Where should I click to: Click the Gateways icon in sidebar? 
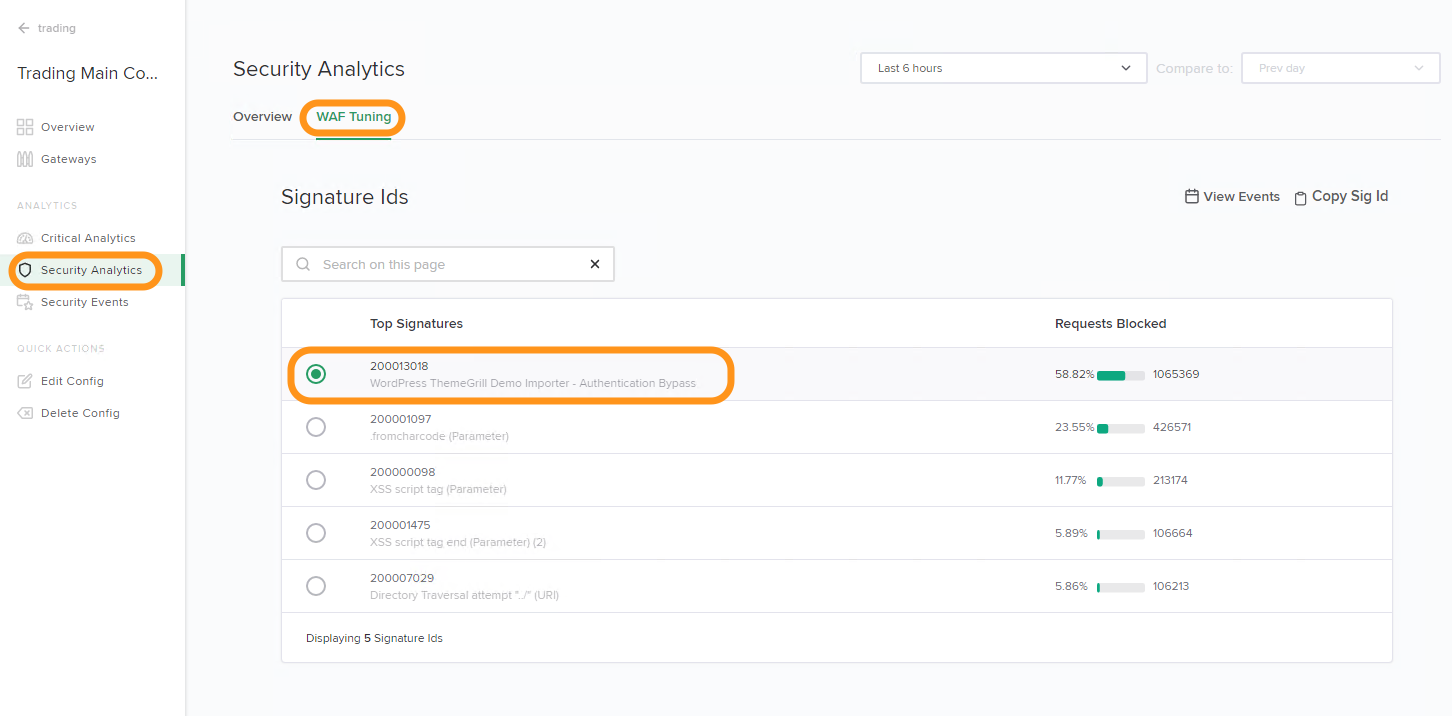tap(25, 159)
